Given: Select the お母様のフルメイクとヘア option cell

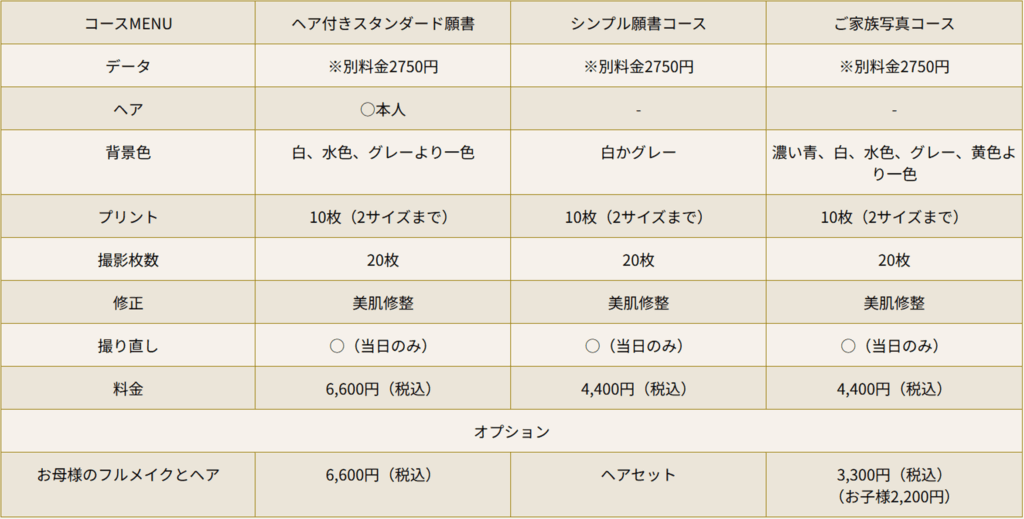Looking at the screenshot, I should pos(128,475).
